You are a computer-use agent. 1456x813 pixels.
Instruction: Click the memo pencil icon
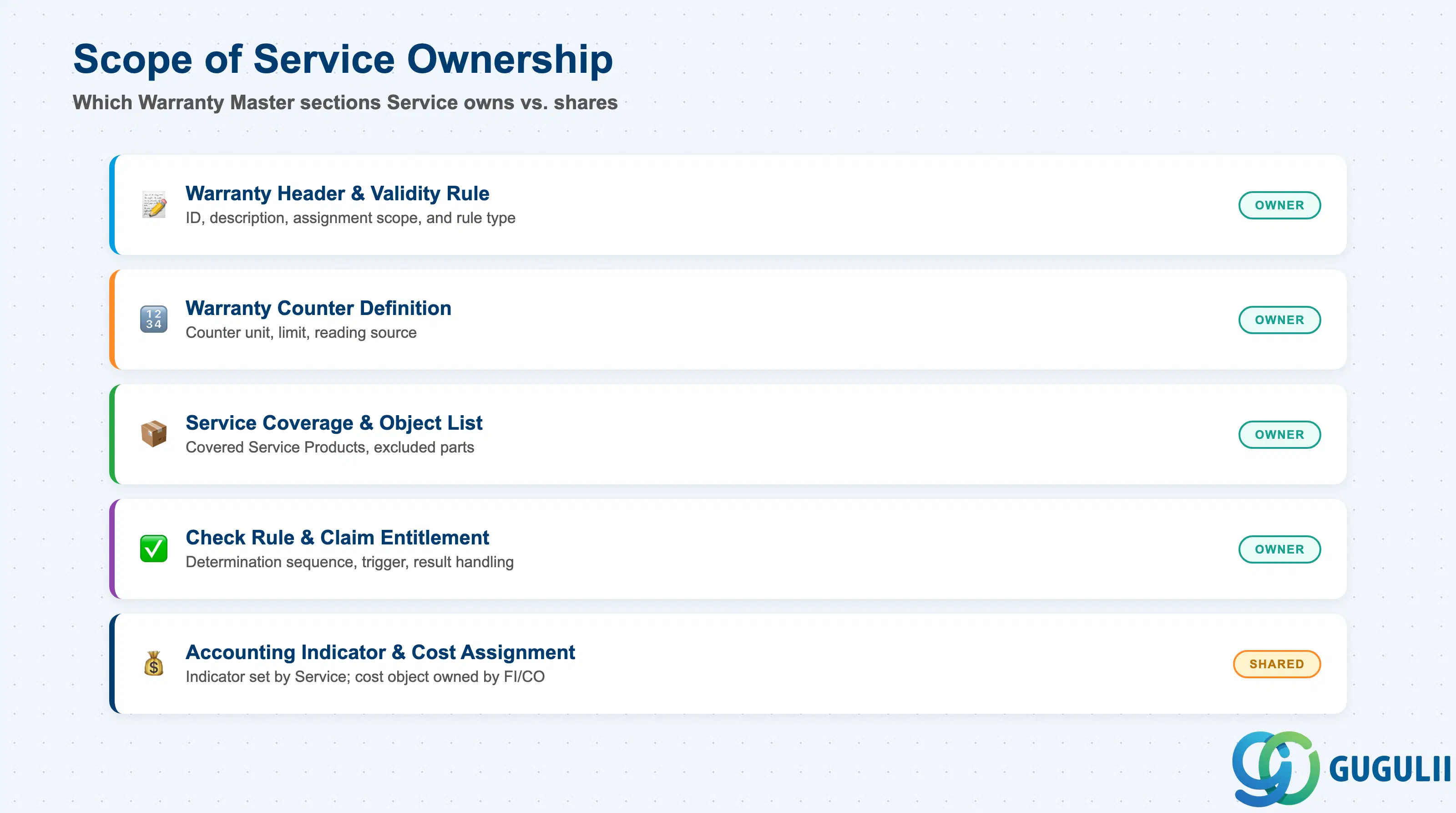(x=154, y=205)
